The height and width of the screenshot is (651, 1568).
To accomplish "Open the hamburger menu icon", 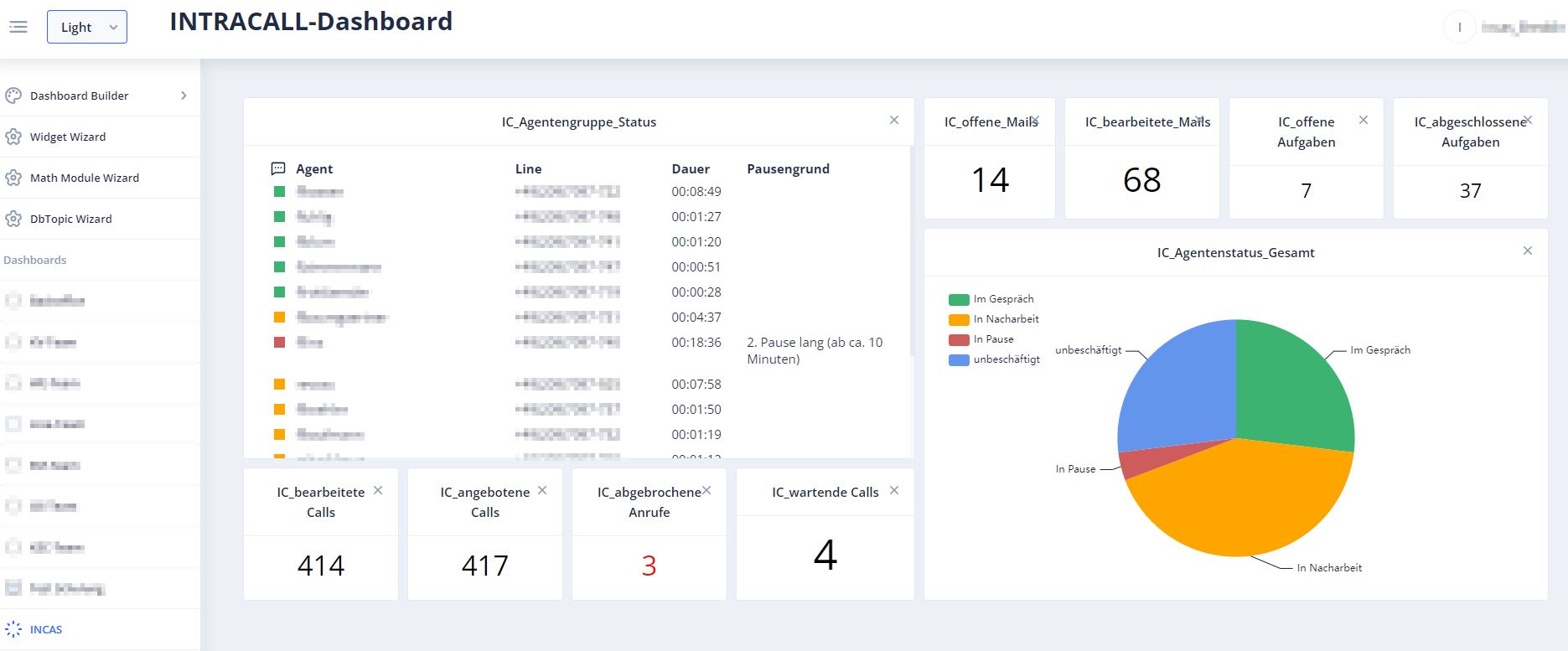I will [x=18, y=27].
